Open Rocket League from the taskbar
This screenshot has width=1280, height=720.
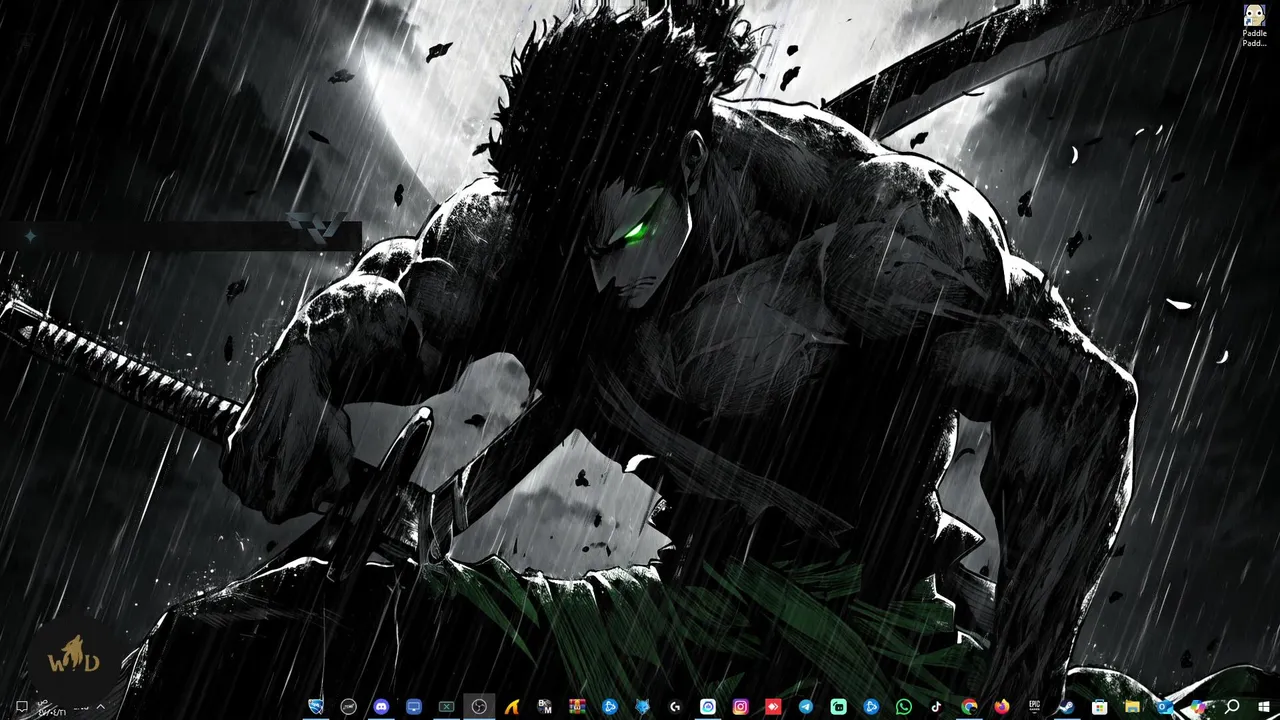click(316, 707)
